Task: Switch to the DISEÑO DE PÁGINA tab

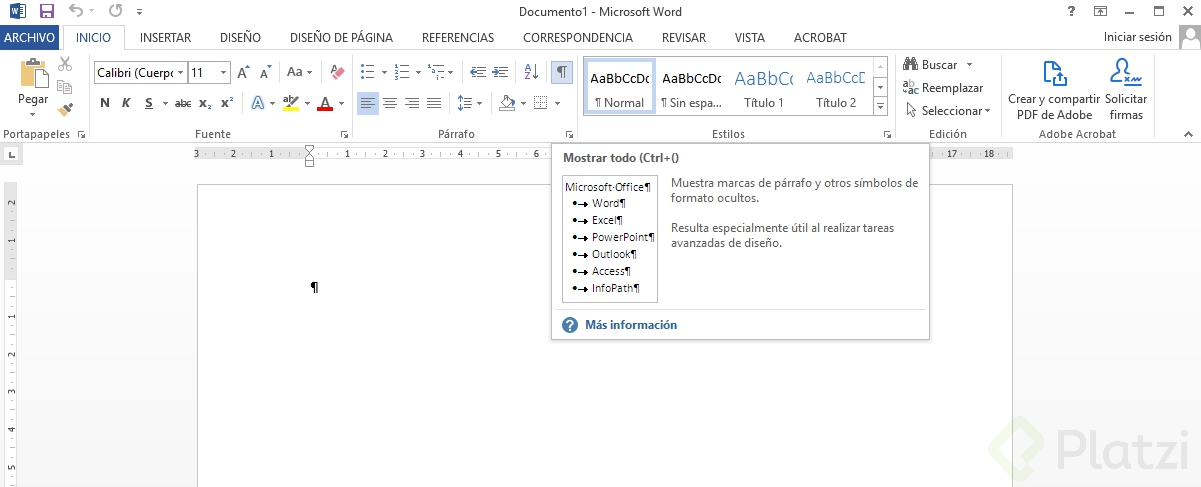Action: (x=341, y=38)
